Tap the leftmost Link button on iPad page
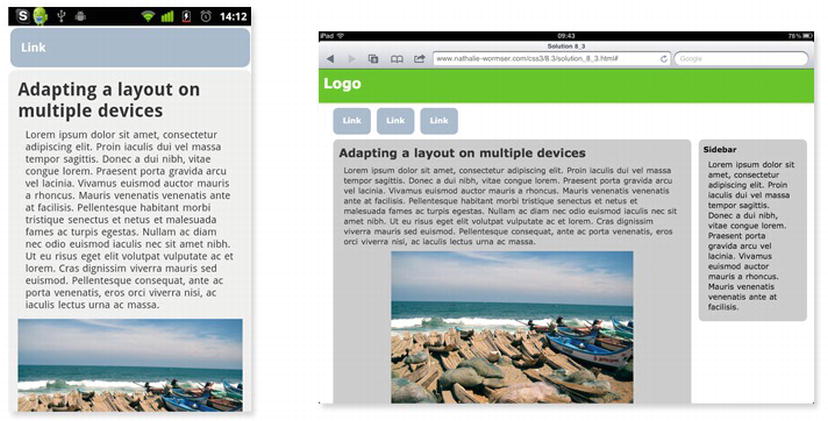Screen dimensions: 828x421 (x=352, y=121)
